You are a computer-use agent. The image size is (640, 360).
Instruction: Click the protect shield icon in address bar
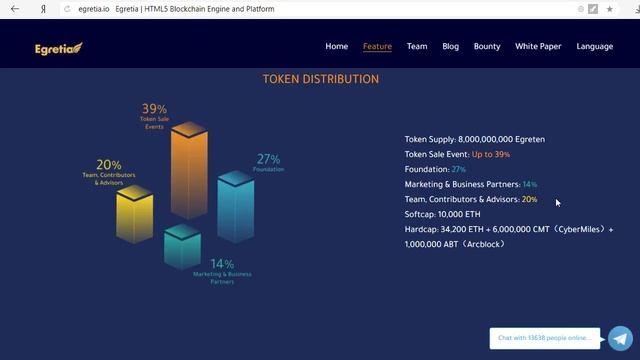pos(580,9)
